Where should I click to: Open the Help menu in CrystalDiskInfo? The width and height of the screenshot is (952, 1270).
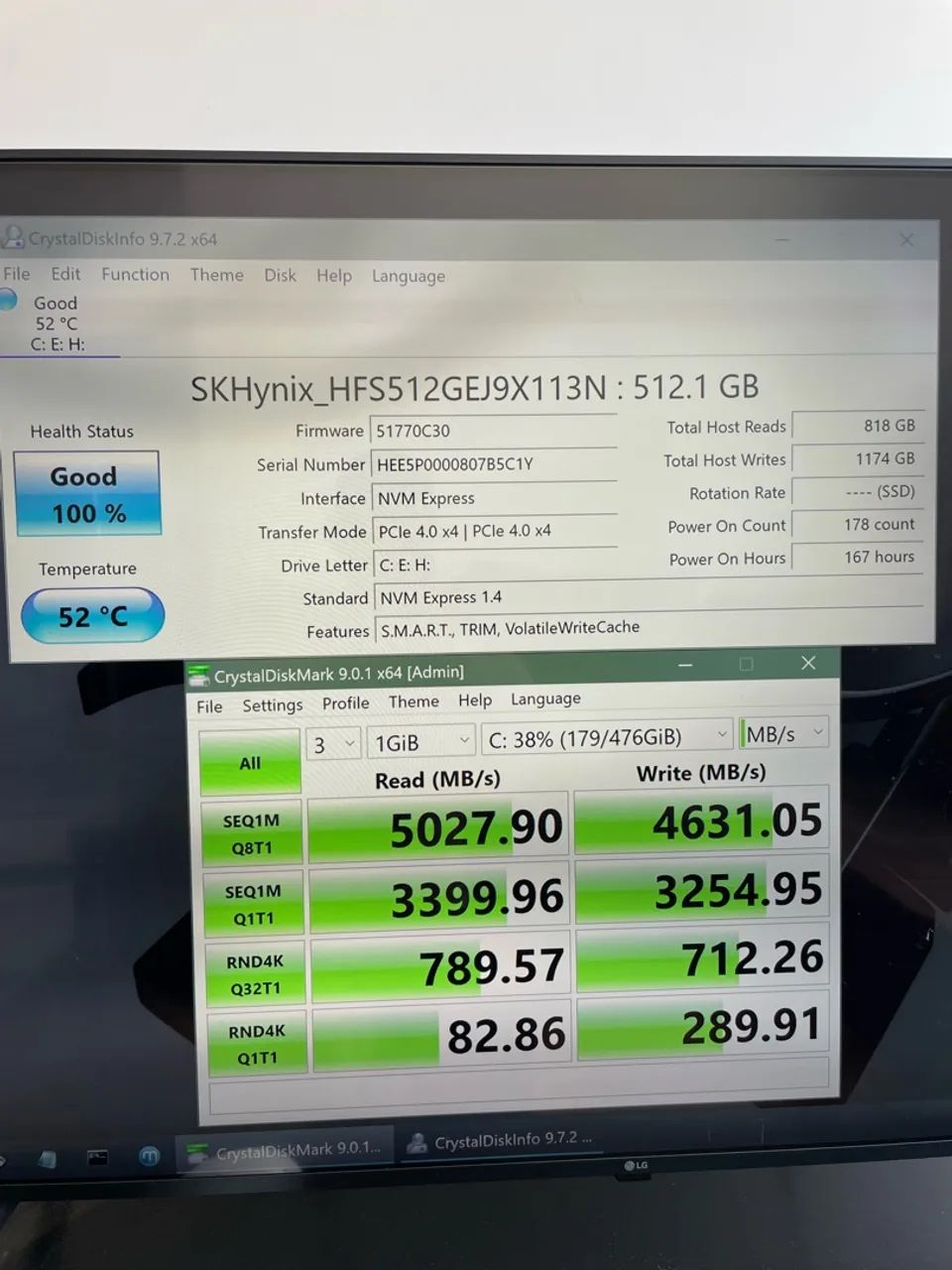click(x=334, y=276)
